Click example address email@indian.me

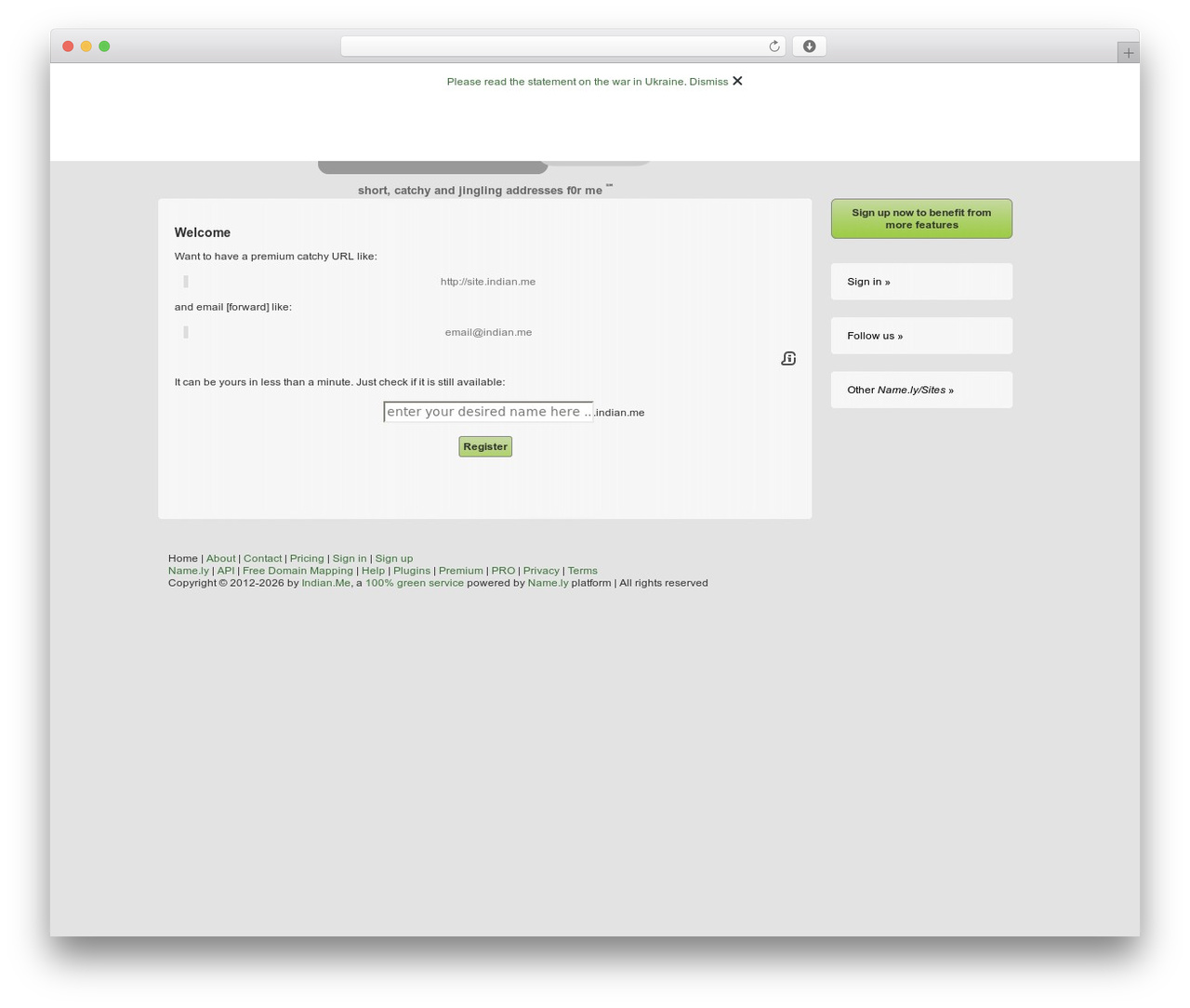coord(488,332)
